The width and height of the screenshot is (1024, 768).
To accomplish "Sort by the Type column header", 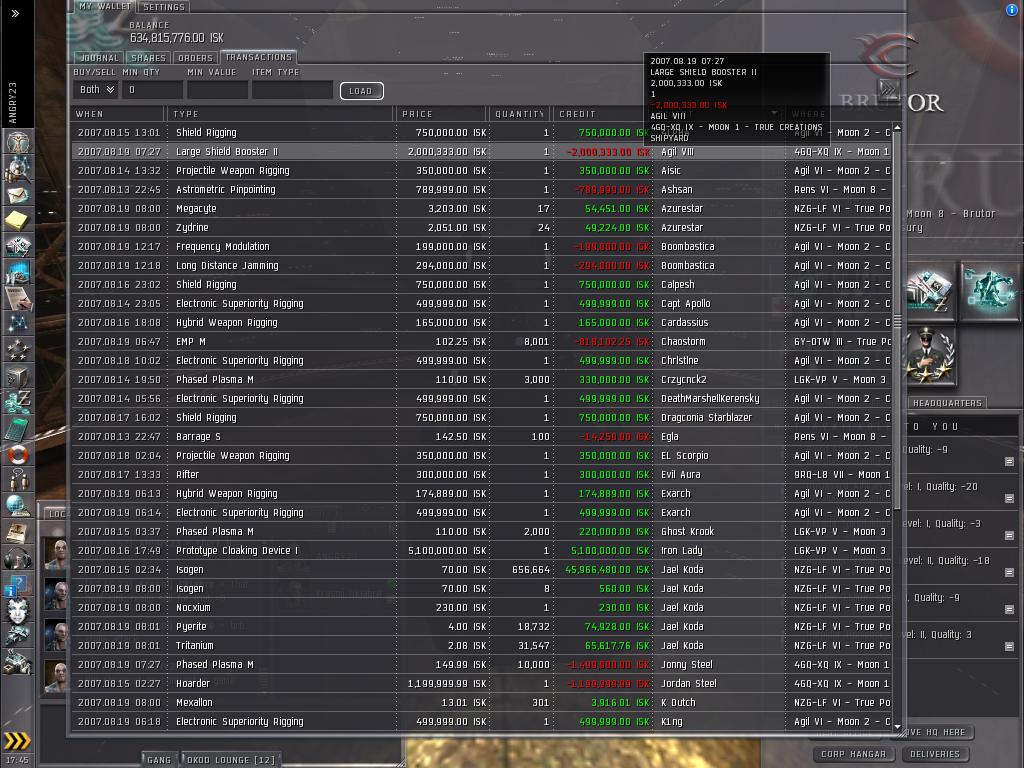I will (x=282, y=114).
